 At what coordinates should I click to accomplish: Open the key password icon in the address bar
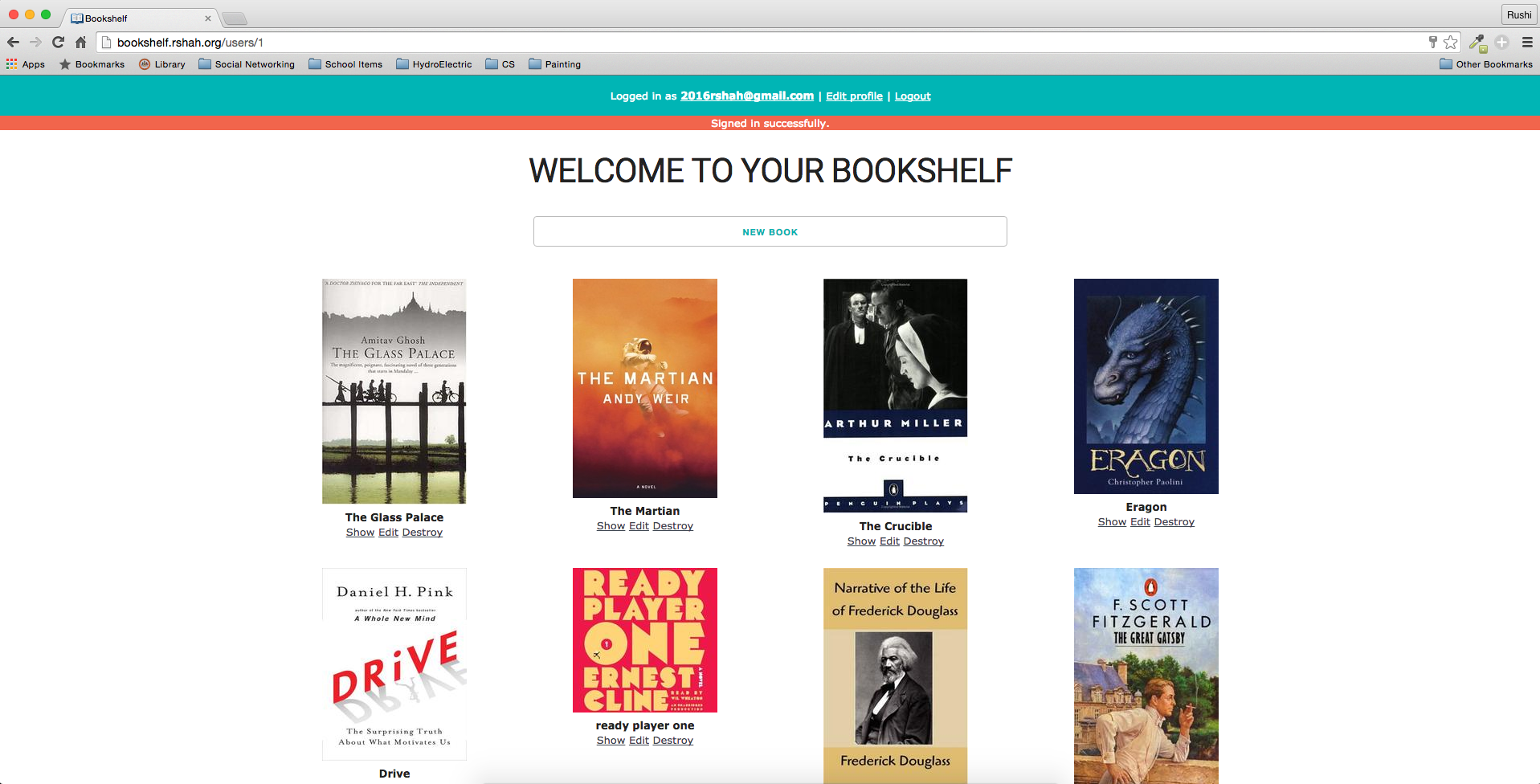tap(1432, 43)
